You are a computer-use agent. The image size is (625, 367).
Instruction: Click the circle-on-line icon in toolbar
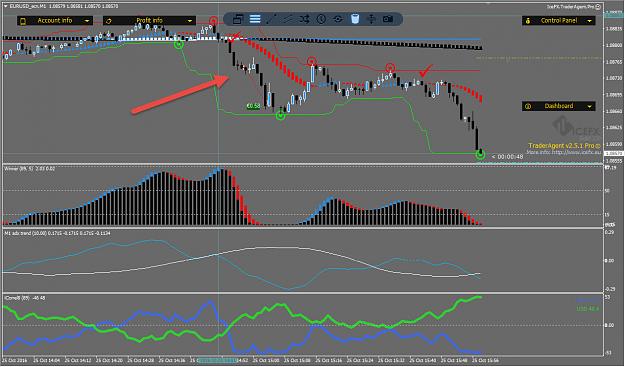338,19
